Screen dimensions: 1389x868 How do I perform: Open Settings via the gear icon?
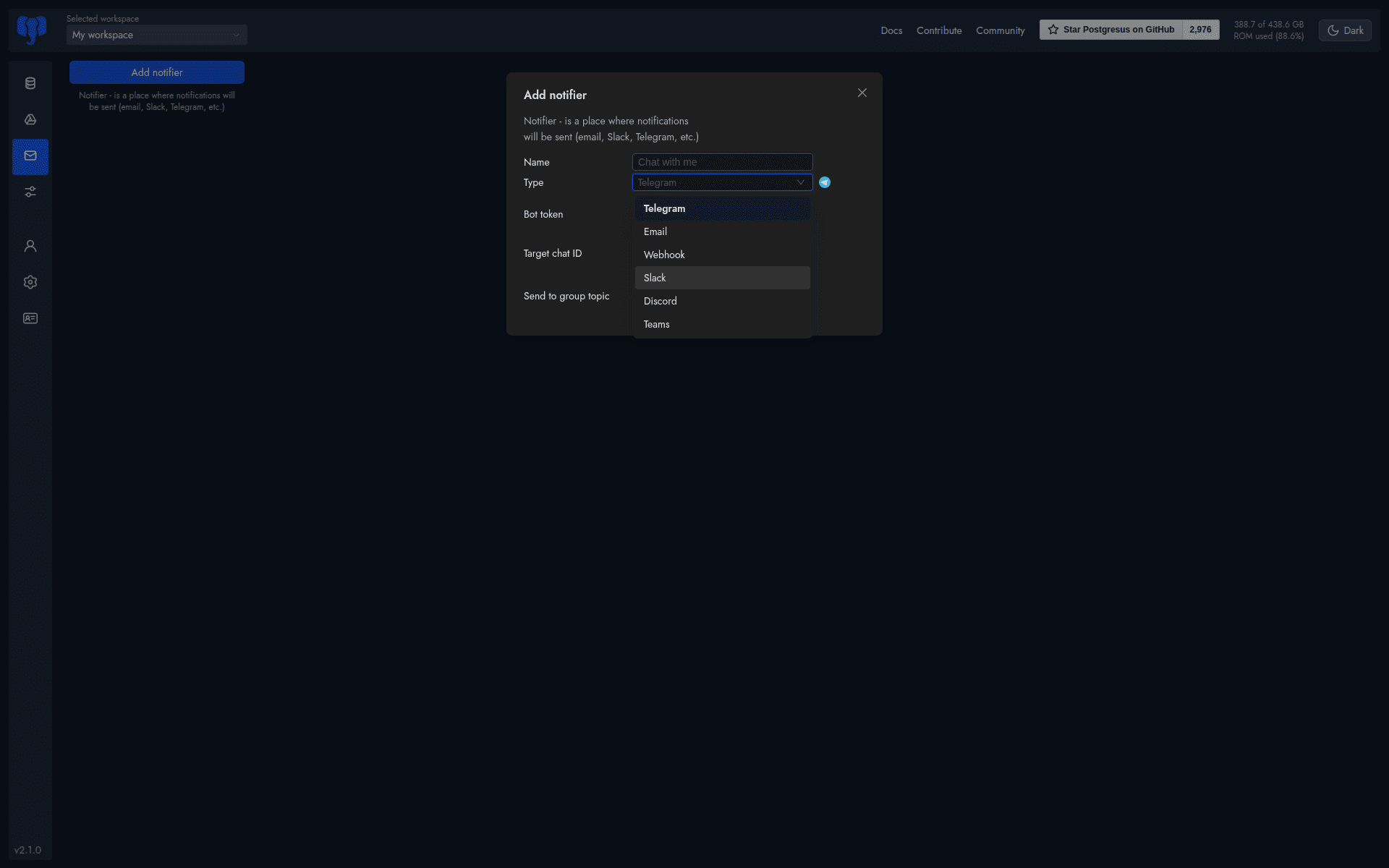pos(30,282)
